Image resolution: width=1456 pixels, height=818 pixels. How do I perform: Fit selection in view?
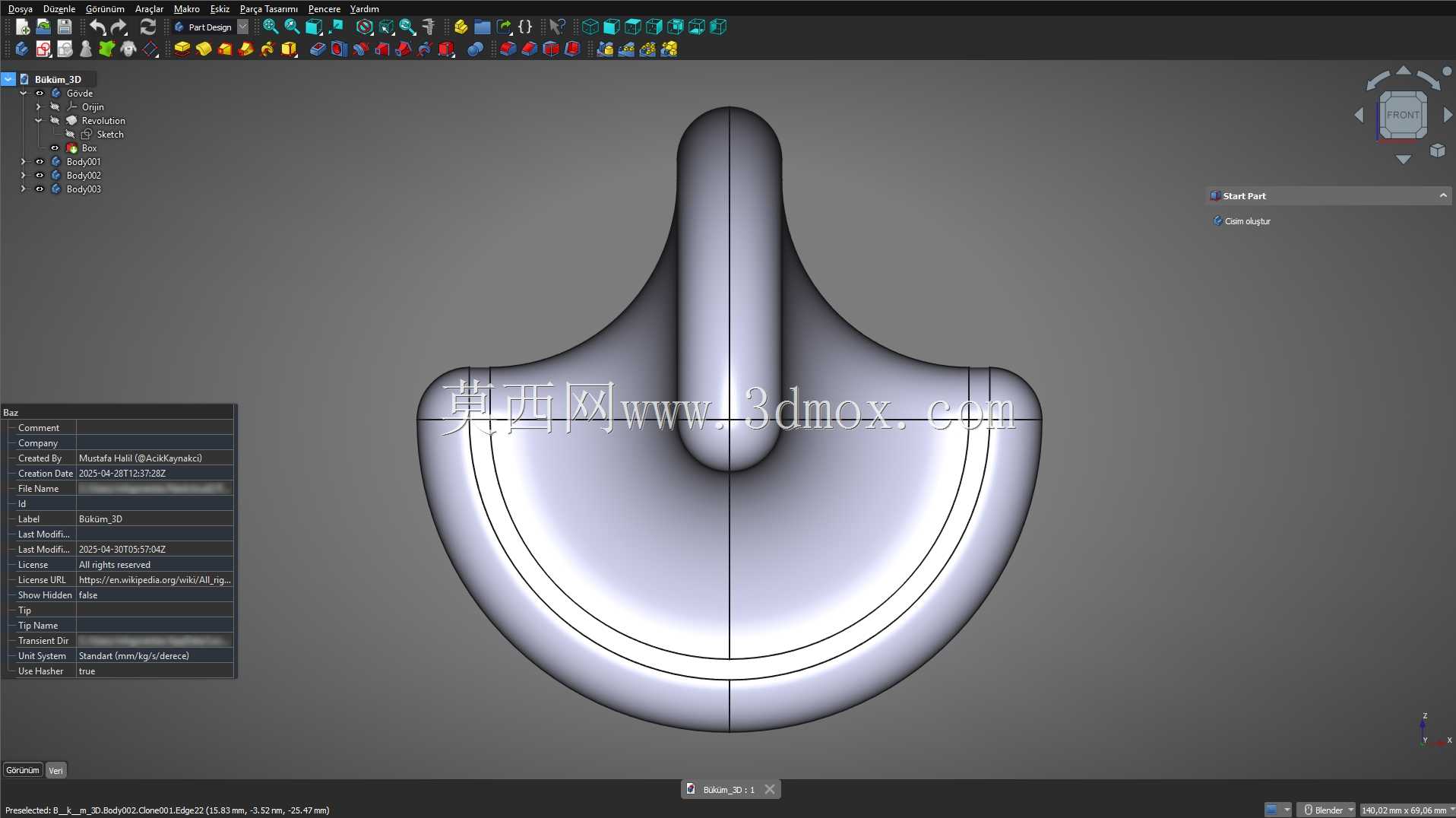(x=292, y=27)
